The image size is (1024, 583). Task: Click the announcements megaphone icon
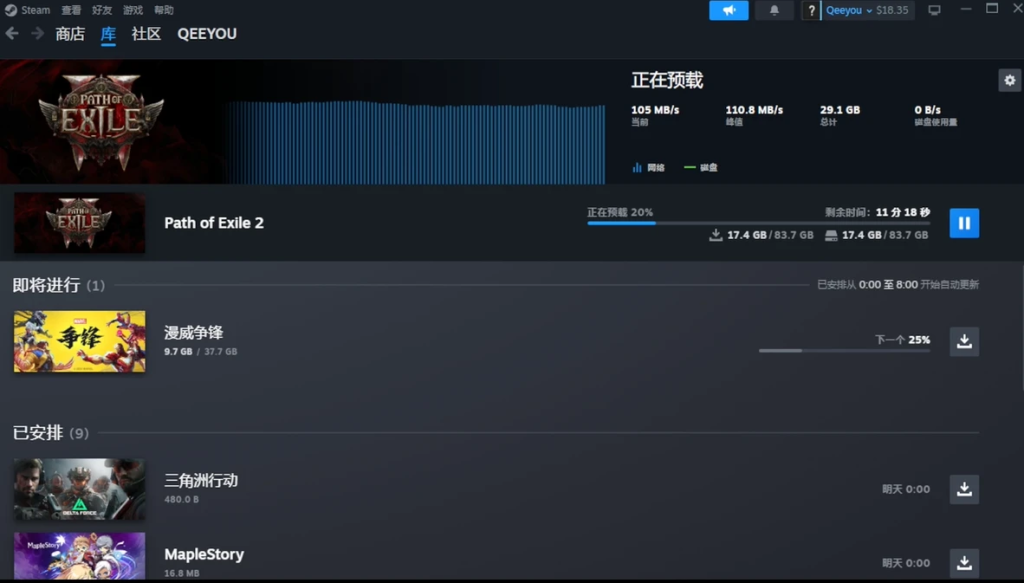729,10
